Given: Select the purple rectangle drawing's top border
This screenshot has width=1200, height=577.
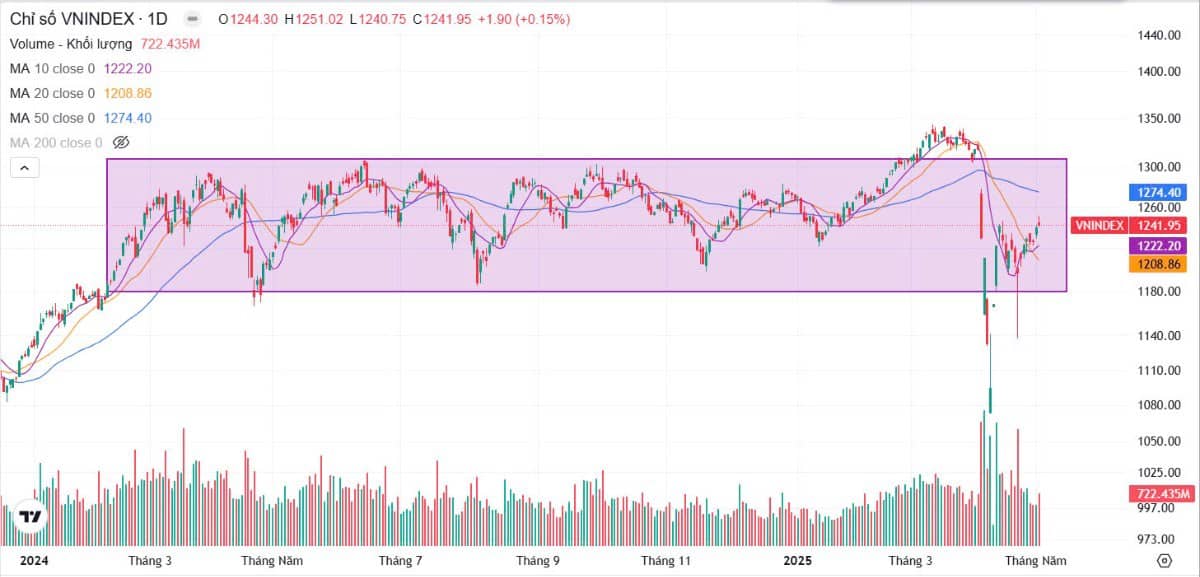Looking at the screenshot, I should (500, 159).
